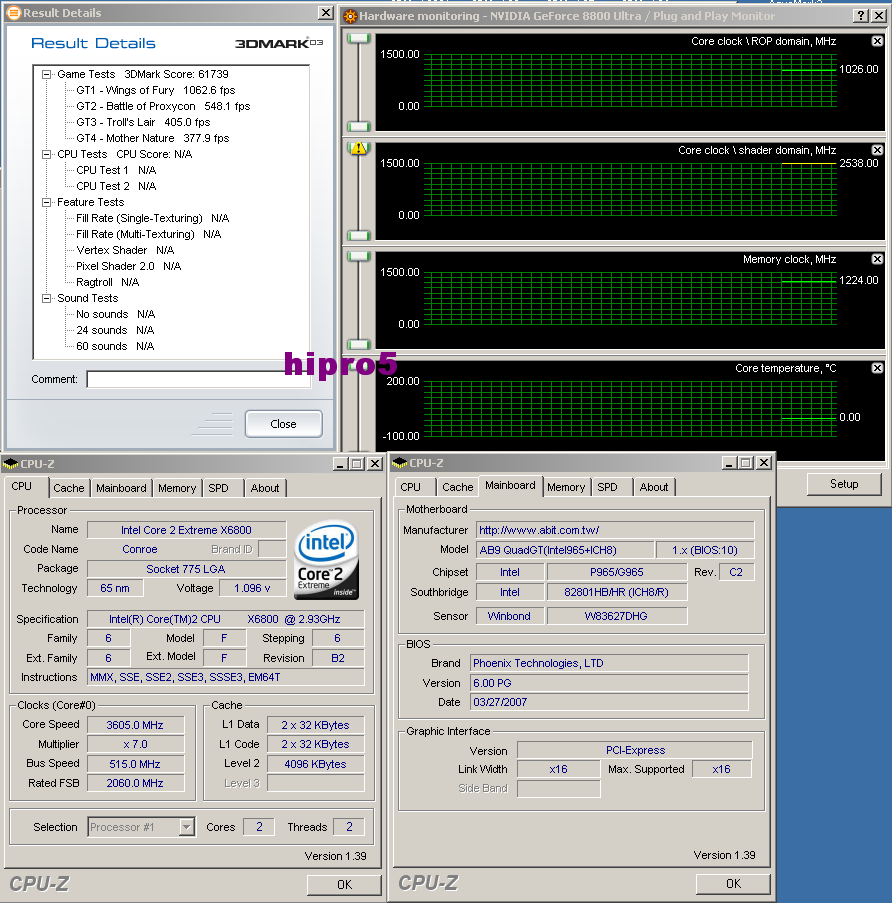Collapse the CPU Tests tree node

click(46, 154)
